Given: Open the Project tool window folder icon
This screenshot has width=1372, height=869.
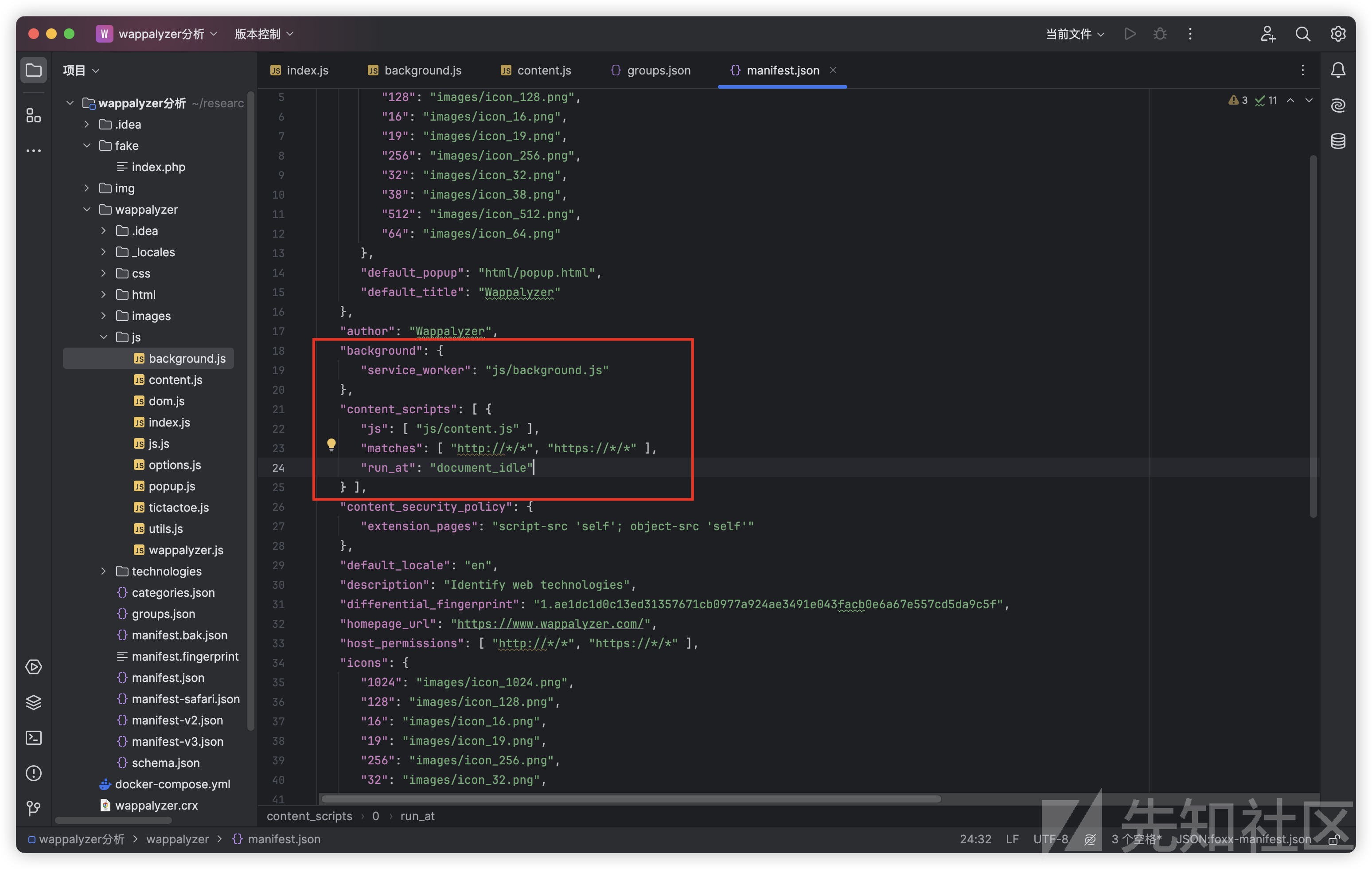Looking at the screenshot, I should pos(34,70).
